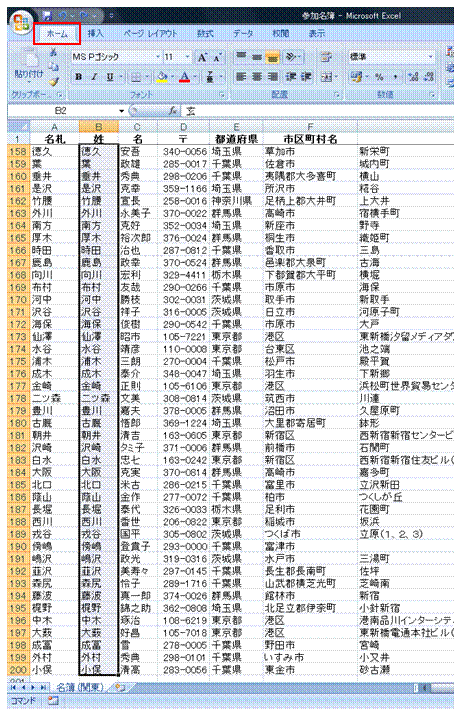Image resolution: width=461 pixels, height=716 pixels.
Task: Click the Name Box showing B2
Action: 66,111
